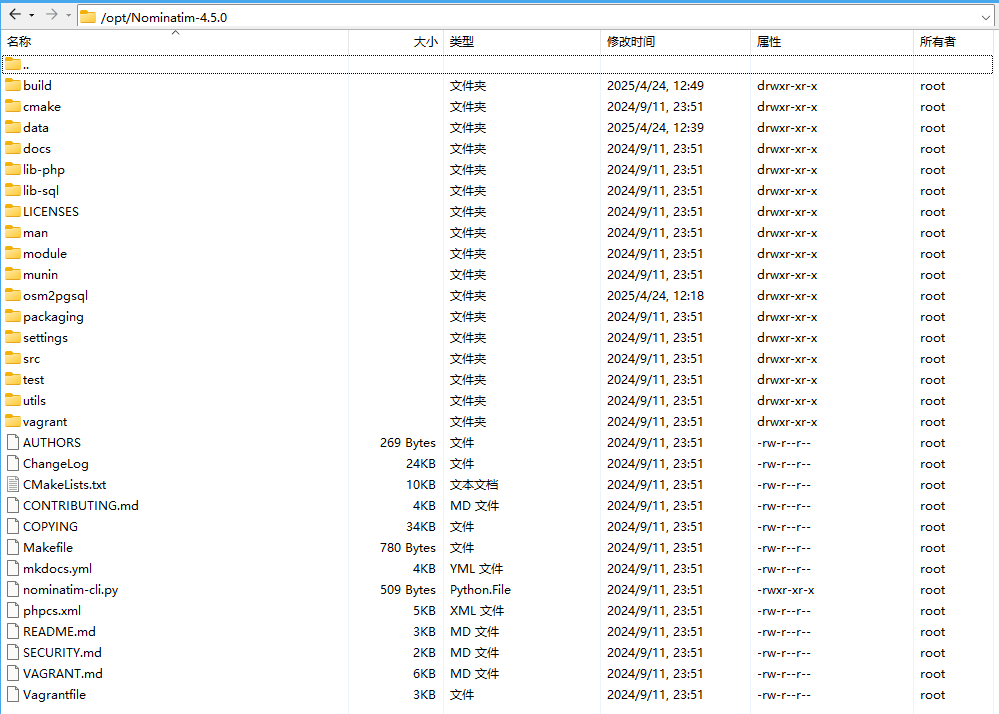This screenshot has width=999, height=714.
Task: Click the 10KB size of CMakeLists.txt
Action: coord(420,485)
